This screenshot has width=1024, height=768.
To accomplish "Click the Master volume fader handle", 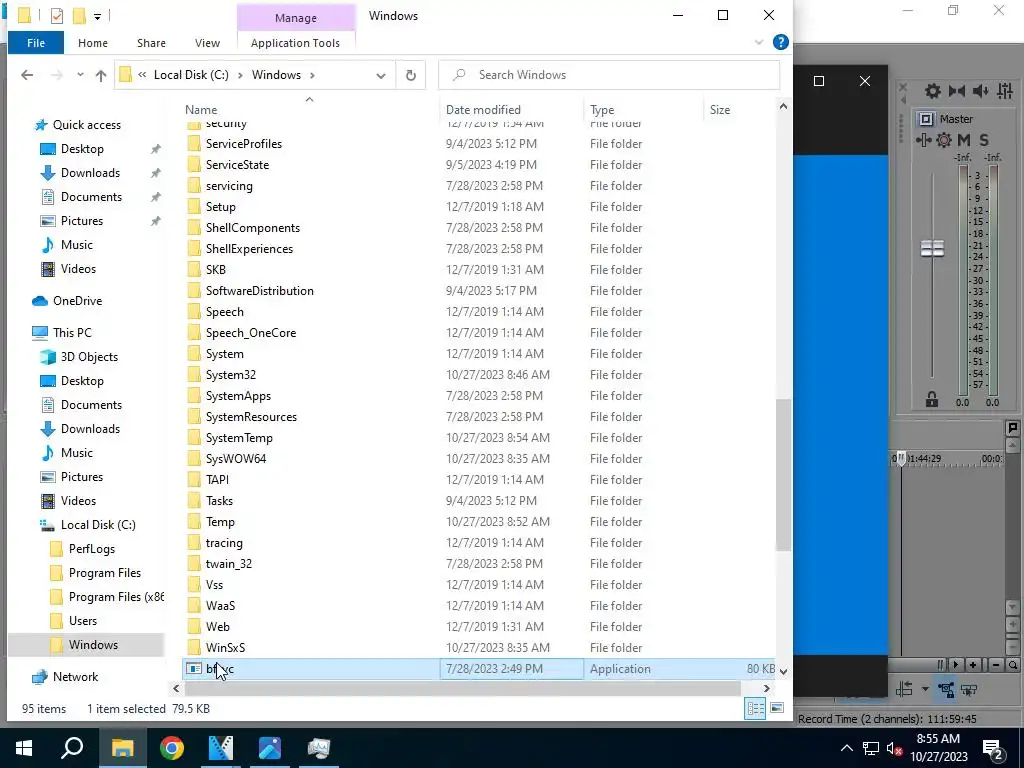I will coord(932,248).
